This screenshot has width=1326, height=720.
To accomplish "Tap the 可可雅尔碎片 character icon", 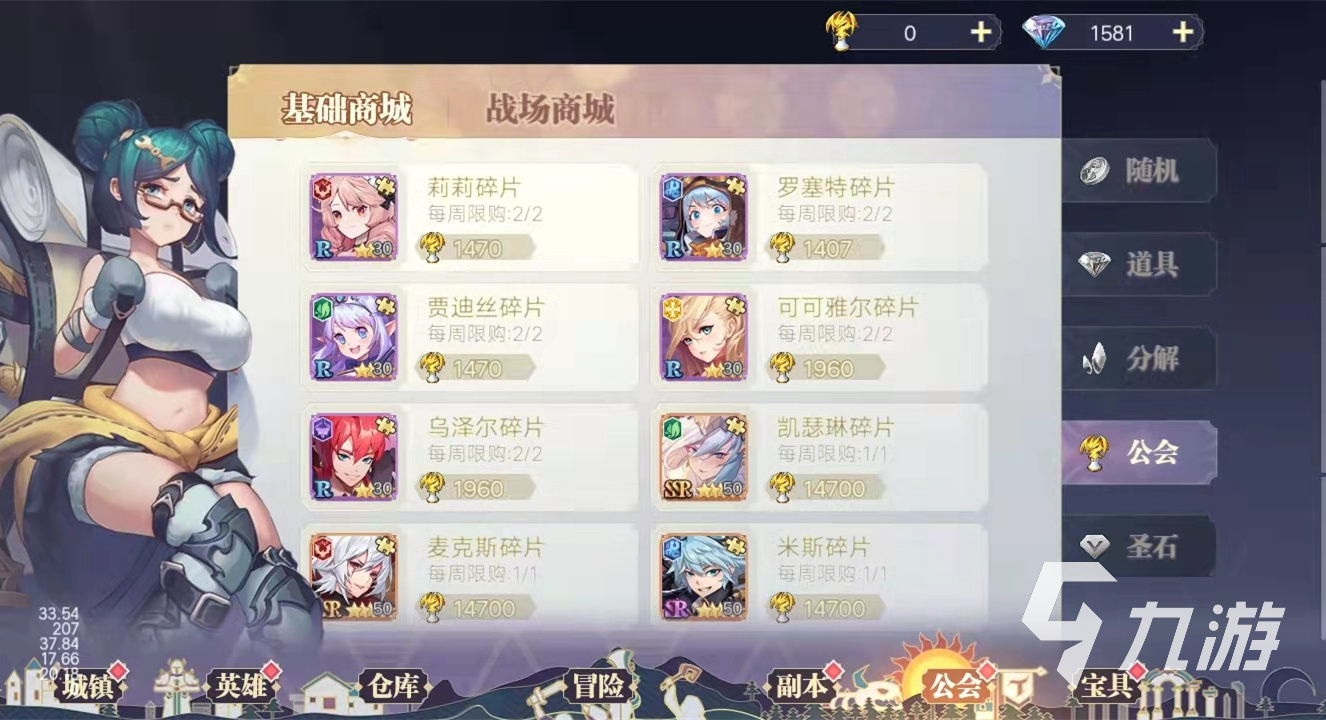I will coord(703,337).
